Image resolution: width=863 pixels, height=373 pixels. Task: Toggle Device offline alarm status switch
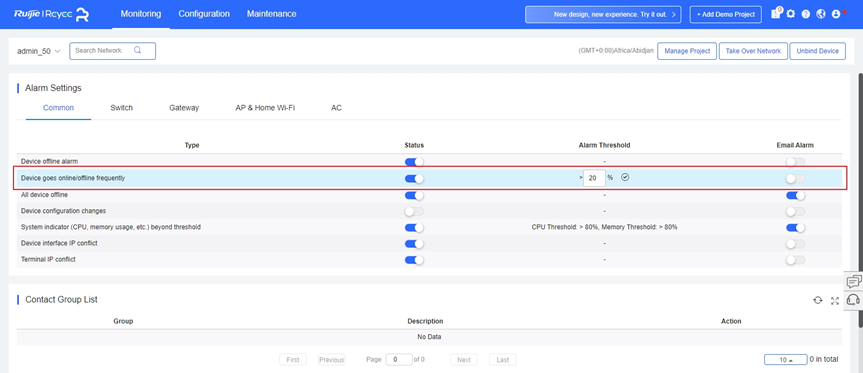coord(414,162)
